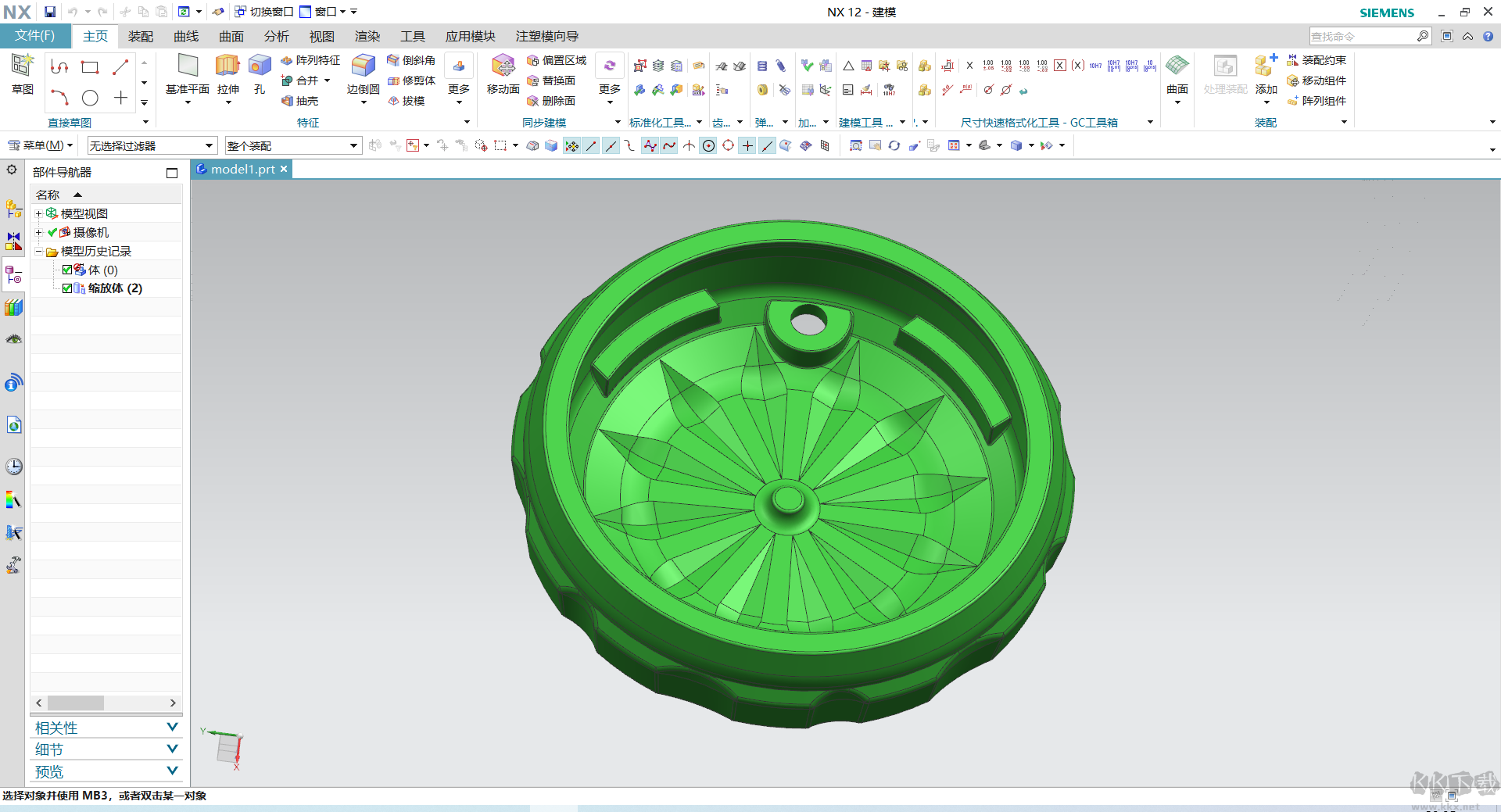Viewport: 1501px width, 812px height.
Task: Select the 拉伸 (Extrude) tool
Action: [x=227, y=67]
